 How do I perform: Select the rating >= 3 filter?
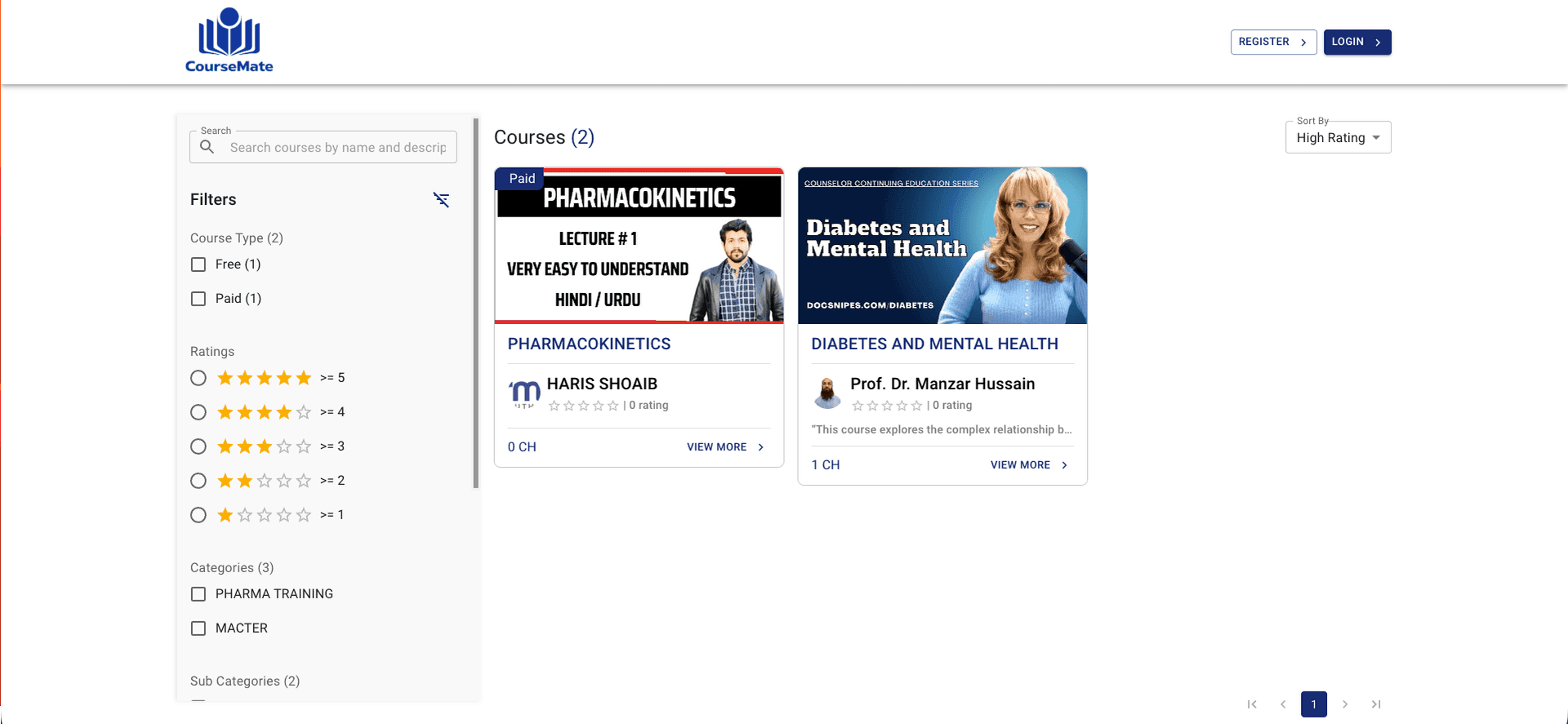tap(198, 446)
